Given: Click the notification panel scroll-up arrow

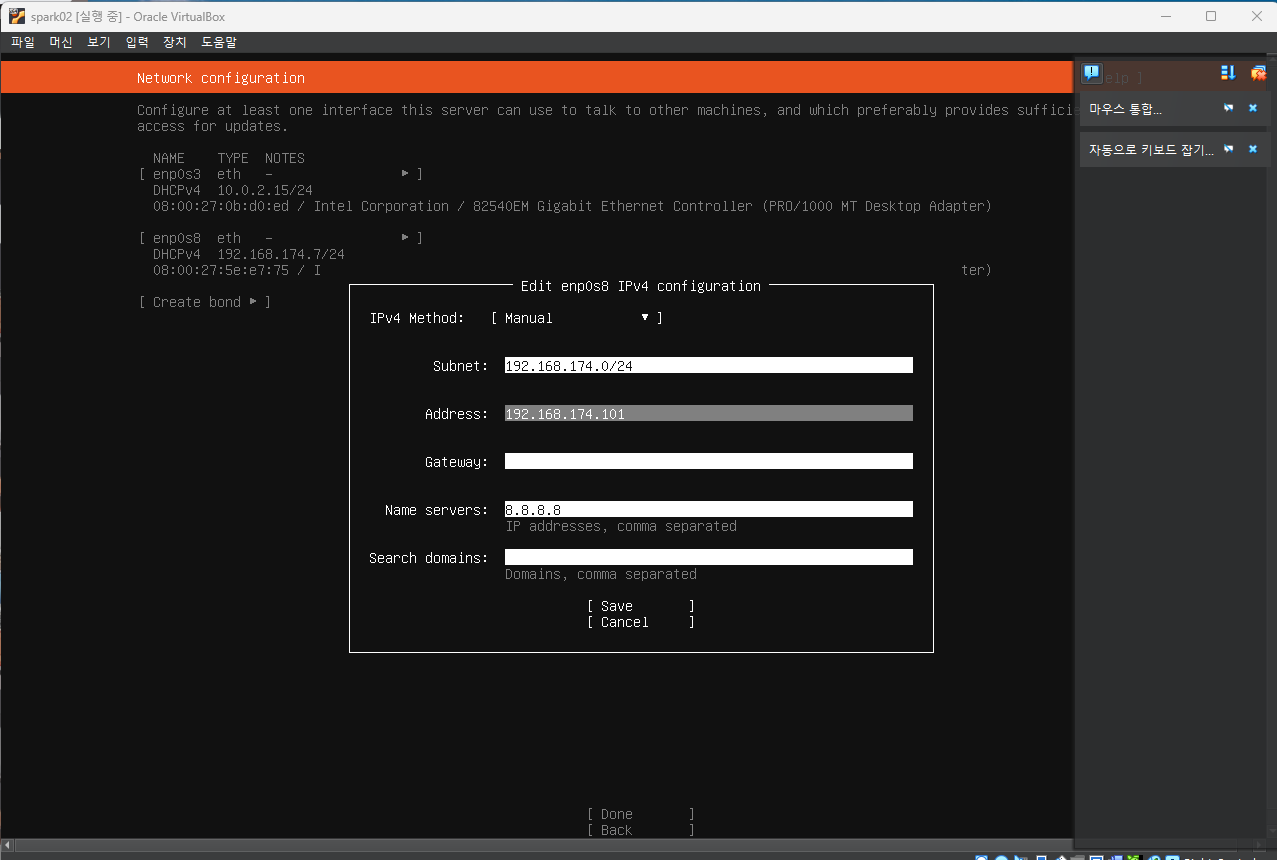Looking at the screenshot, I should coord(1270,62).
